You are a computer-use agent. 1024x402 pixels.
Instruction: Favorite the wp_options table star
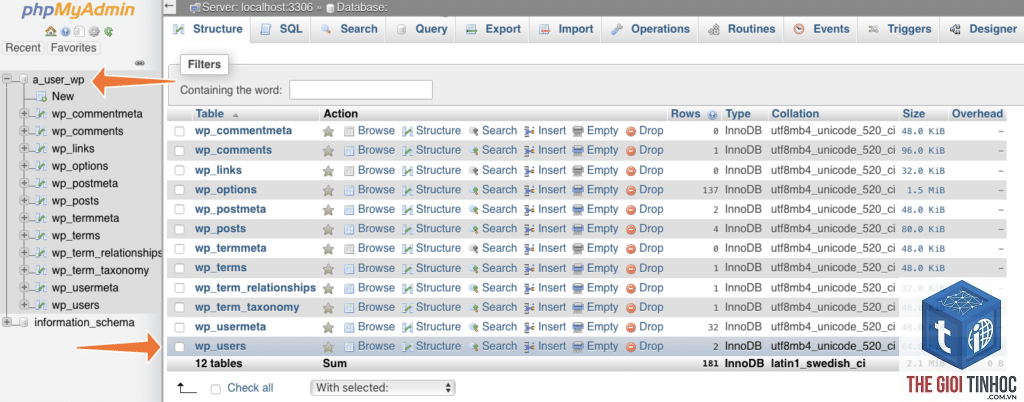328,190
